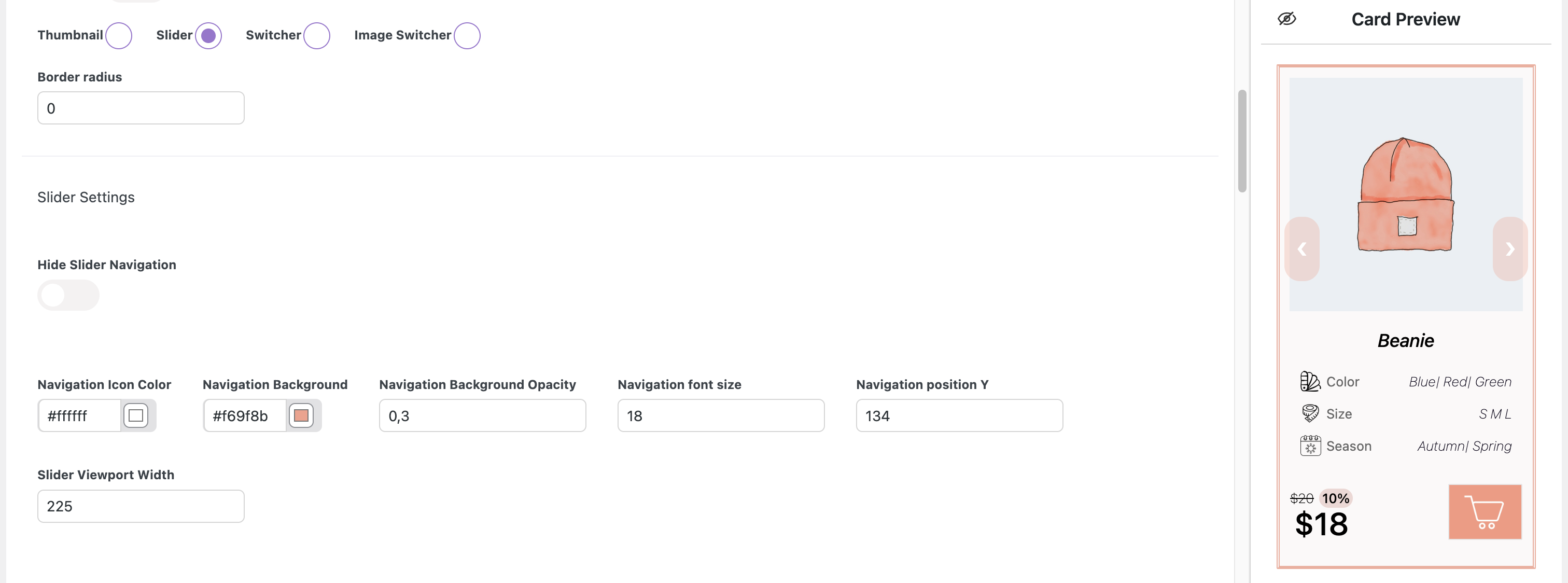Click the Season calendar icon
Image resolution: width=1568 pixels, height=583 pixels.
click(x=1310, y=446)
